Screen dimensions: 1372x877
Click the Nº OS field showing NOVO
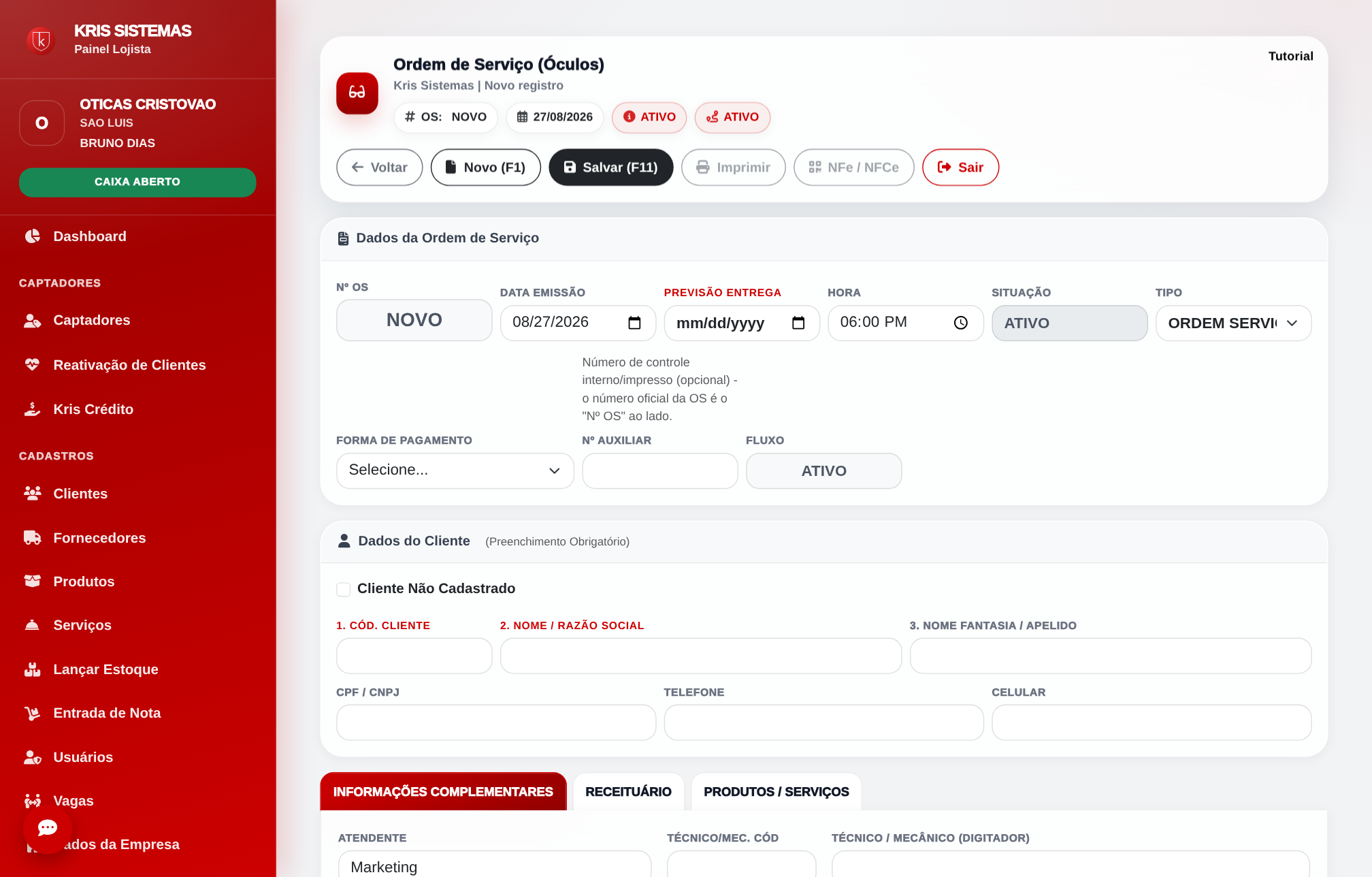point(414,320)
